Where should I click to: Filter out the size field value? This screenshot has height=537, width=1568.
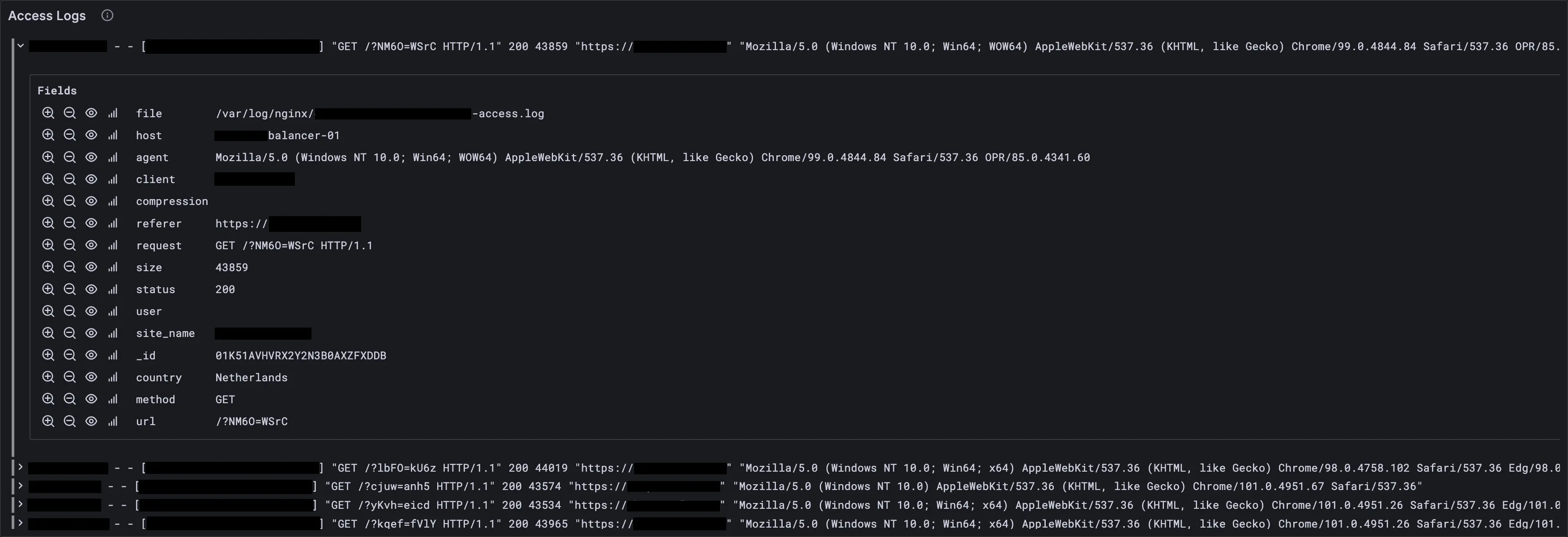coord(69,267)
